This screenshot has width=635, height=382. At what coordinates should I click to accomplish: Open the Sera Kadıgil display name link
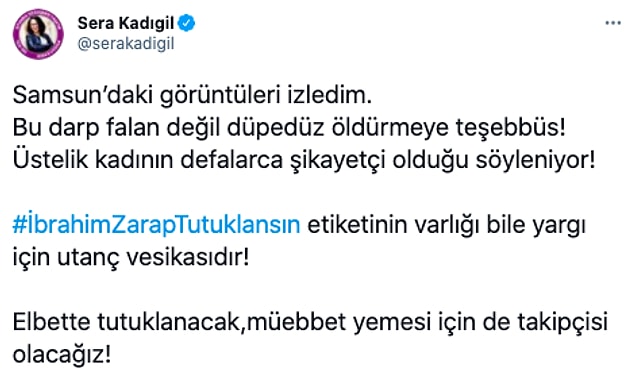coord(126,23)
